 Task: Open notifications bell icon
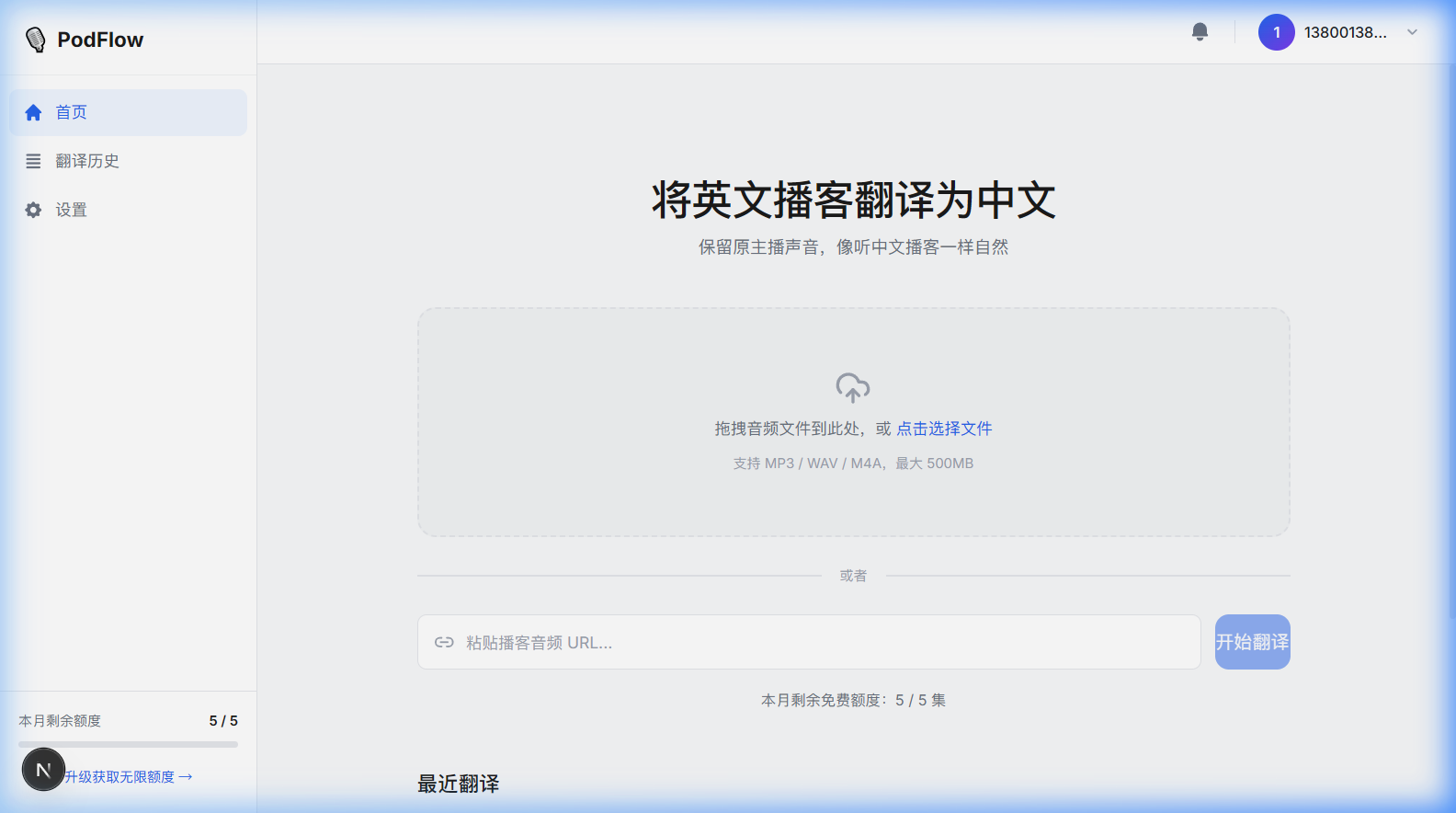pos(1200,32)
